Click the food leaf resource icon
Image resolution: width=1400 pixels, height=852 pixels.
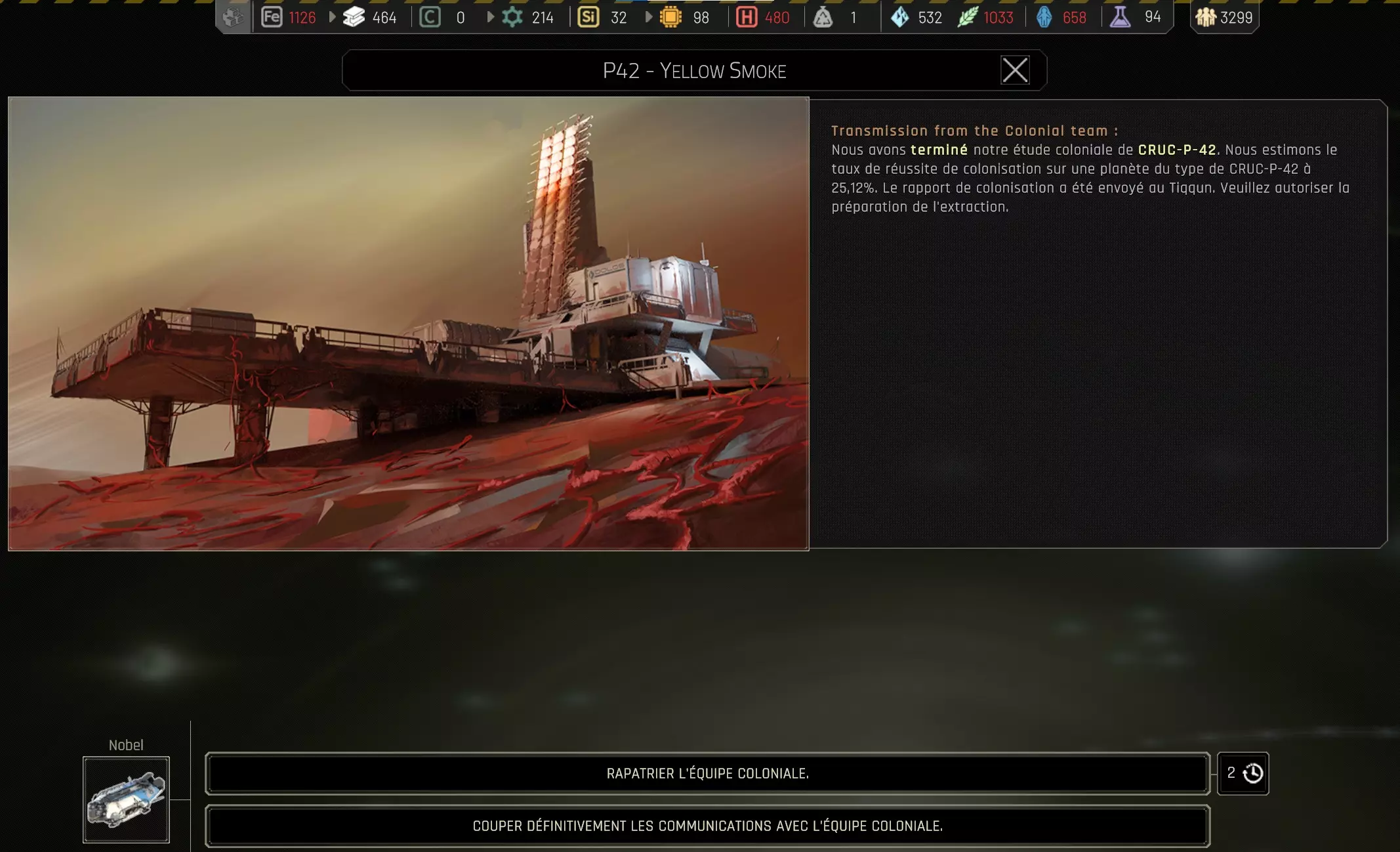(x=968, y=17)
